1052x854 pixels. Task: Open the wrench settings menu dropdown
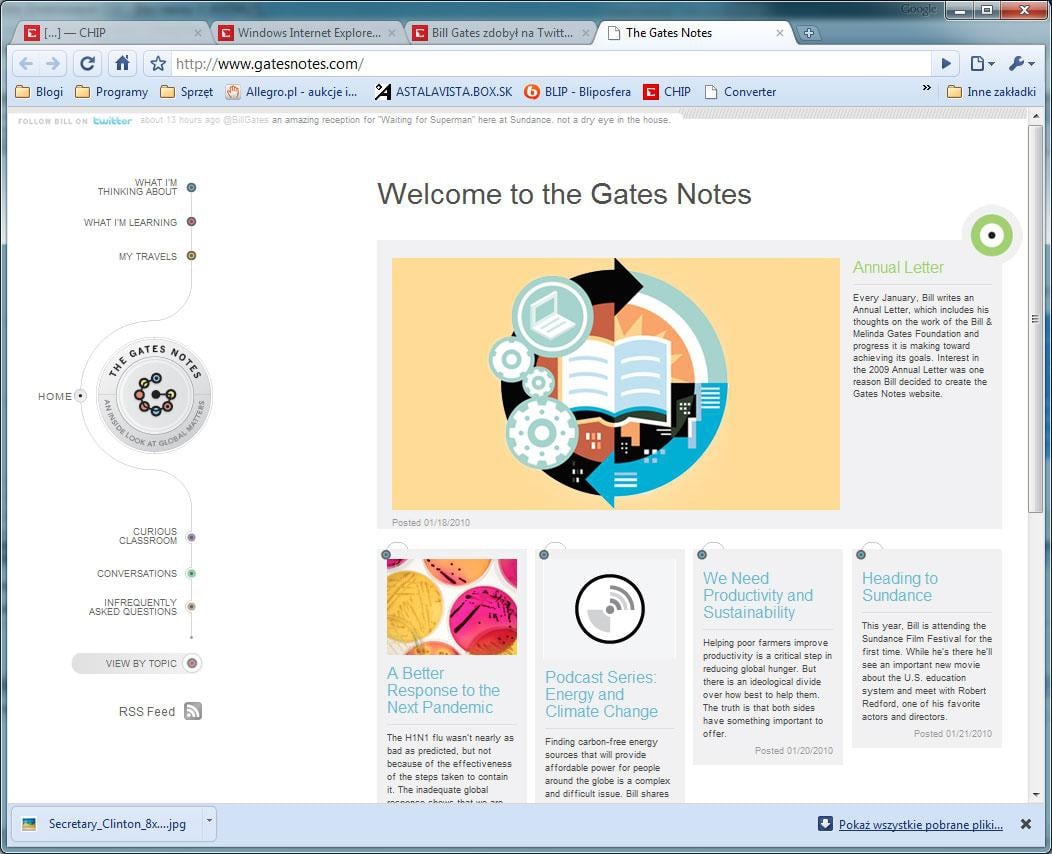1021,64
